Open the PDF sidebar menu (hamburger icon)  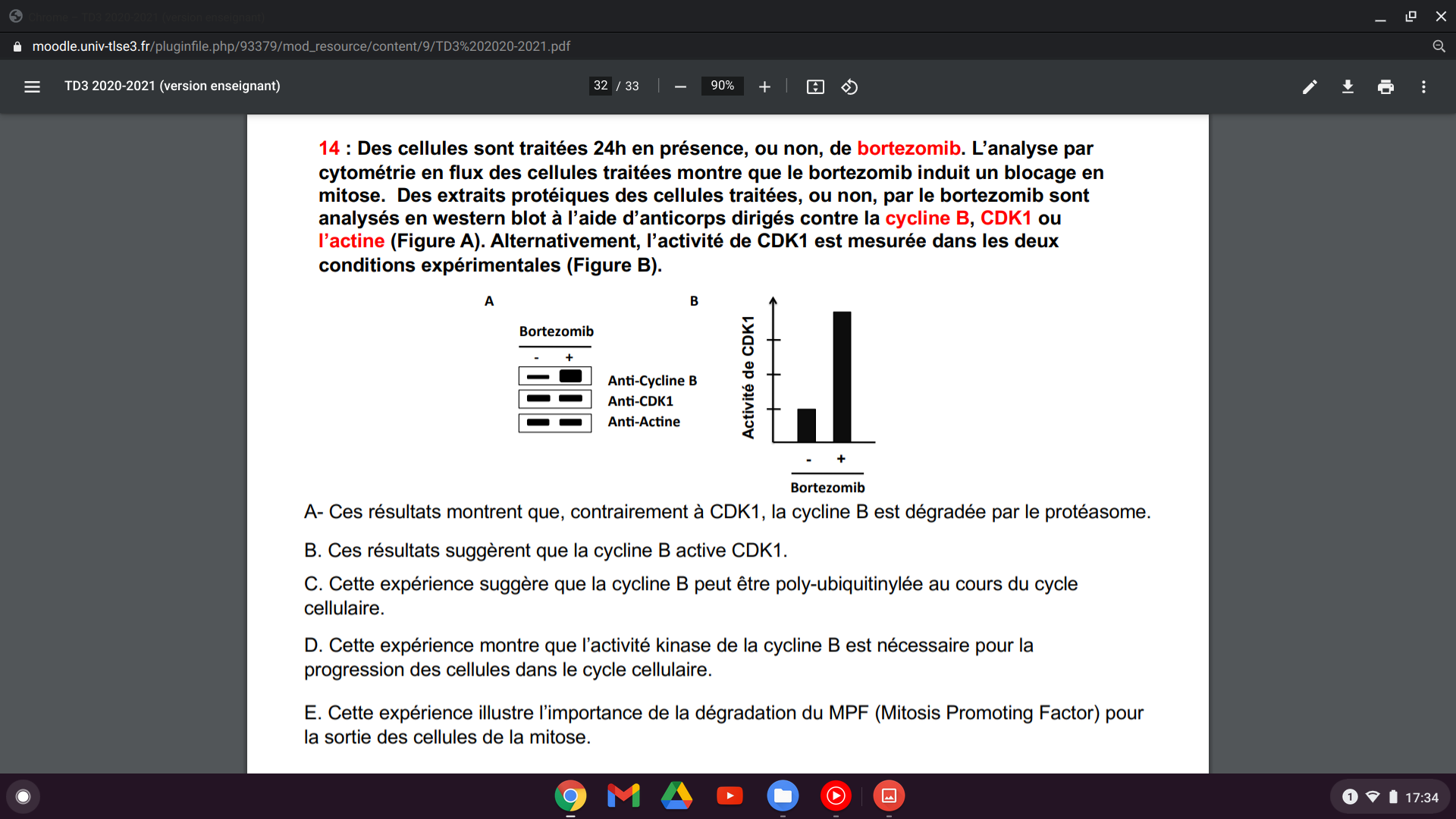click(32, 86)
